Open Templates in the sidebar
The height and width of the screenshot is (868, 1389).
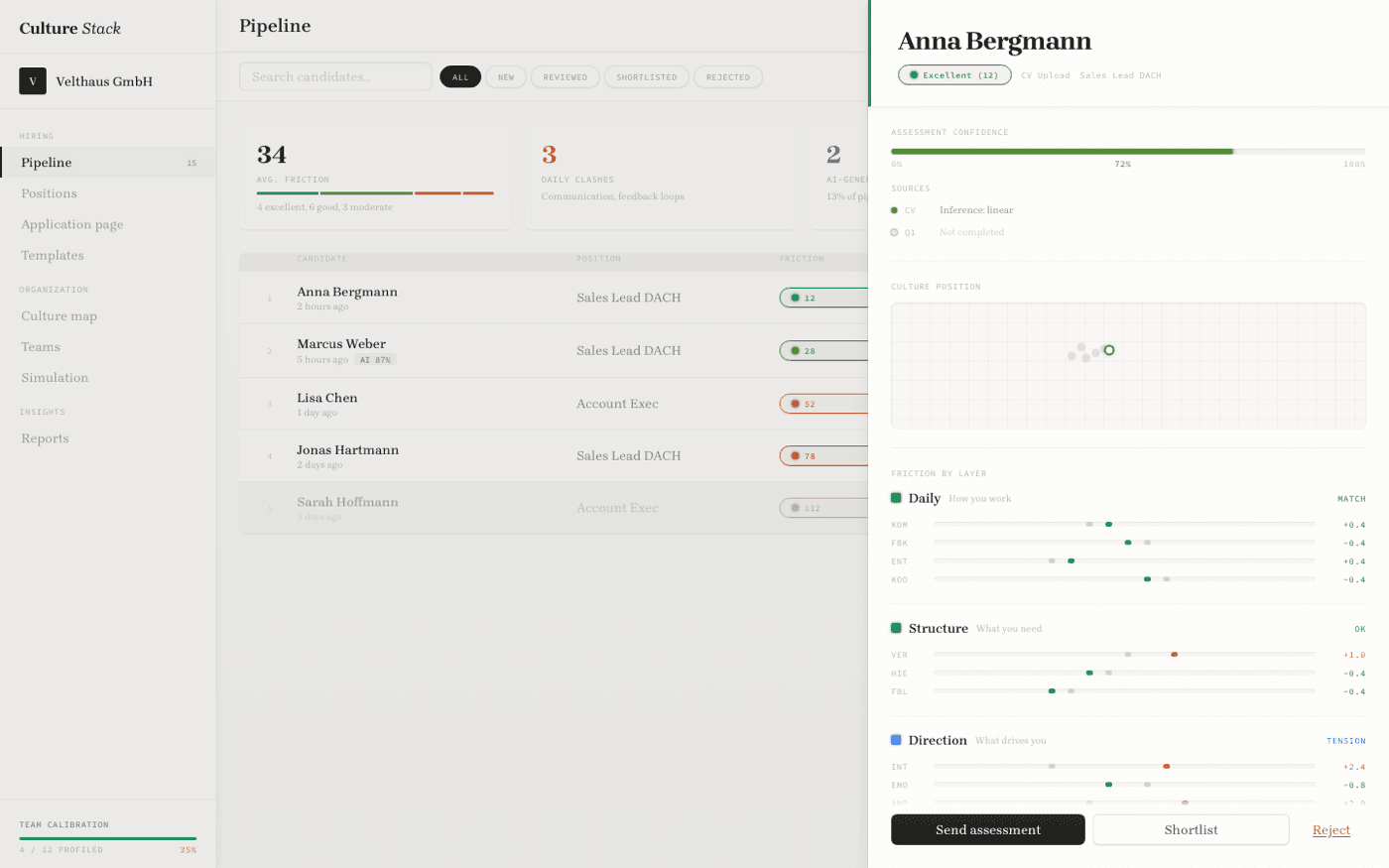click(x=108, y=255)
